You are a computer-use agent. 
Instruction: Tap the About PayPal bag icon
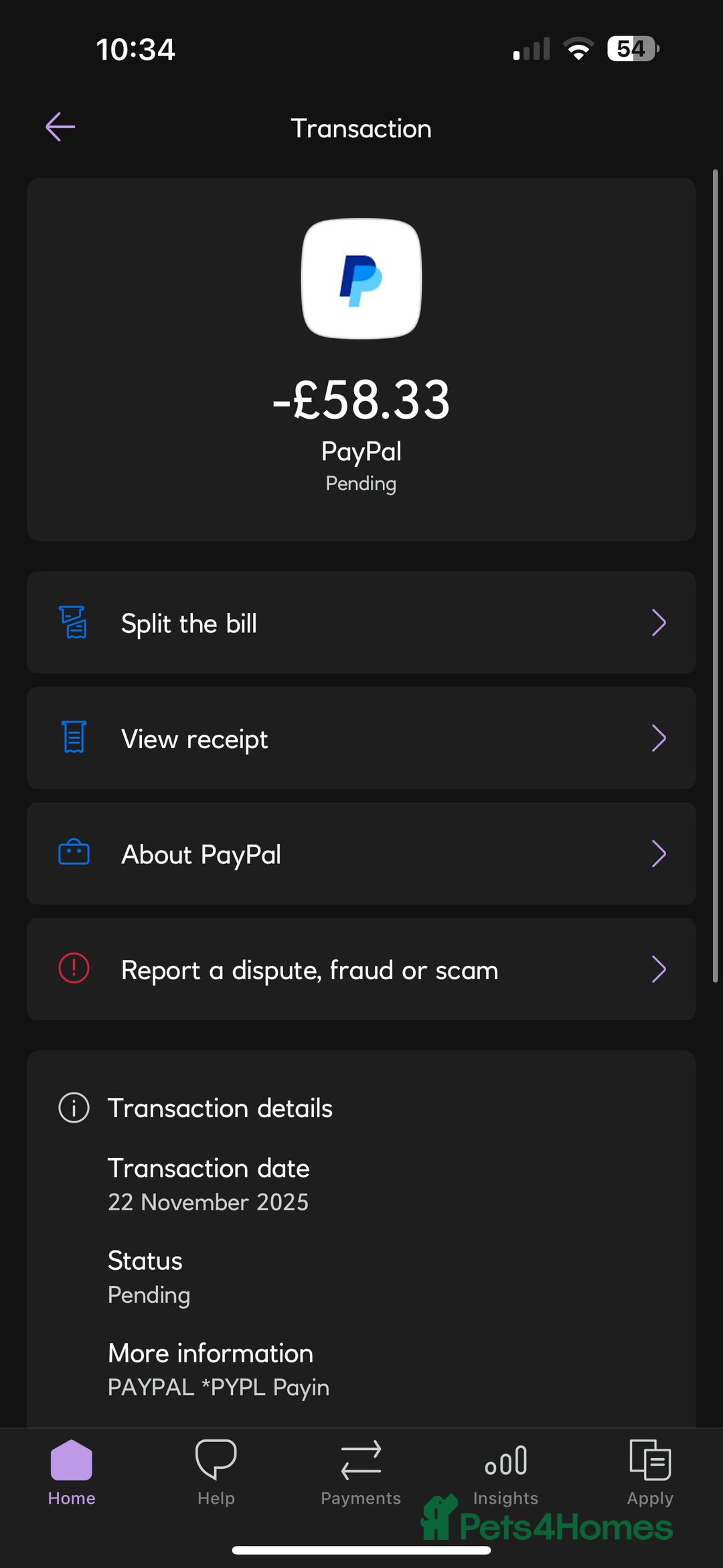(x=74, y=853)
